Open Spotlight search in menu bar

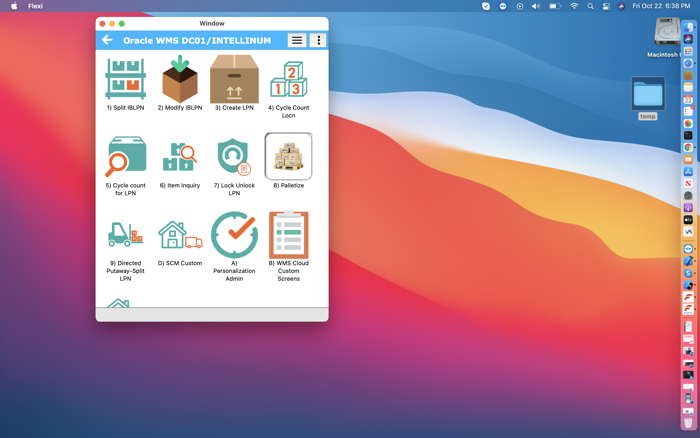pos(590,6)
